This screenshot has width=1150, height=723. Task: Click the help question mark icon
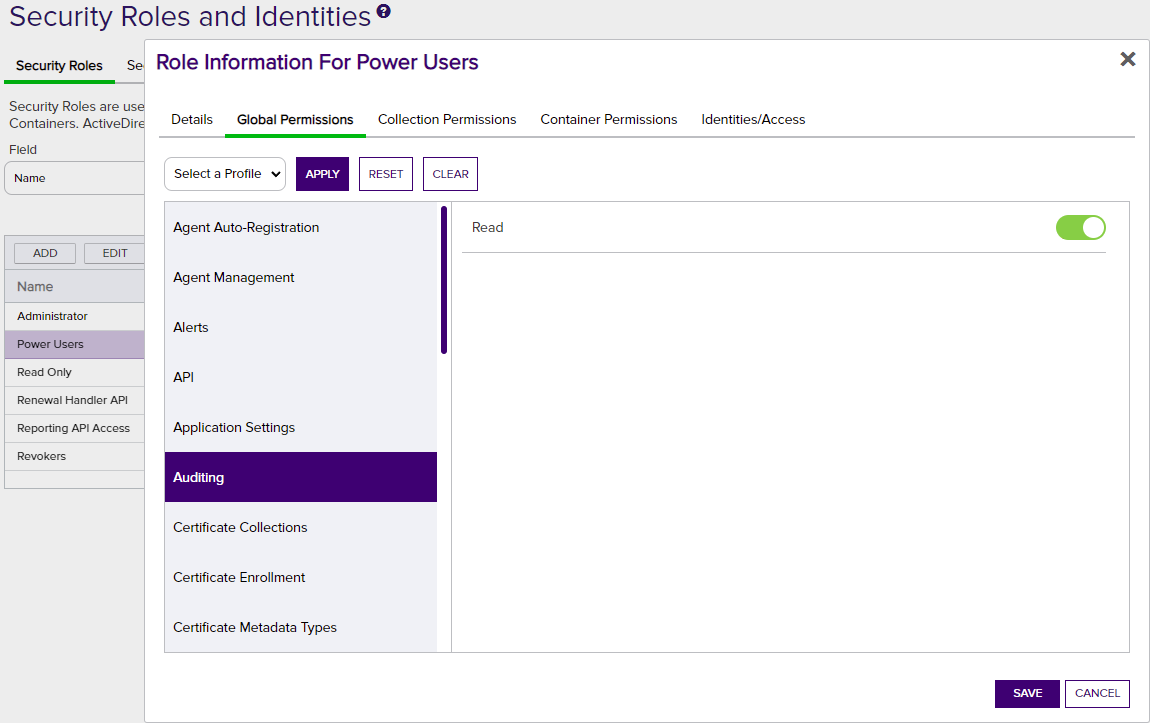[x=384, y=13]
